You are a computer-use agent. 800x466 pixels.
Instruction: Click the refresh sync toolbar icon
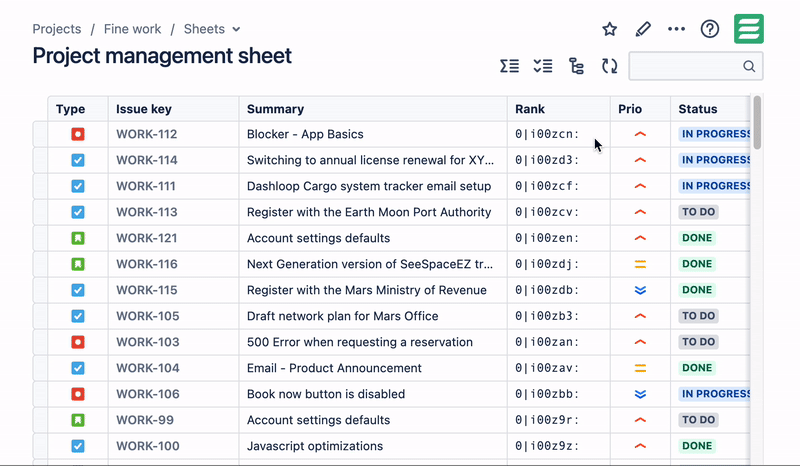tap(609, 66)
